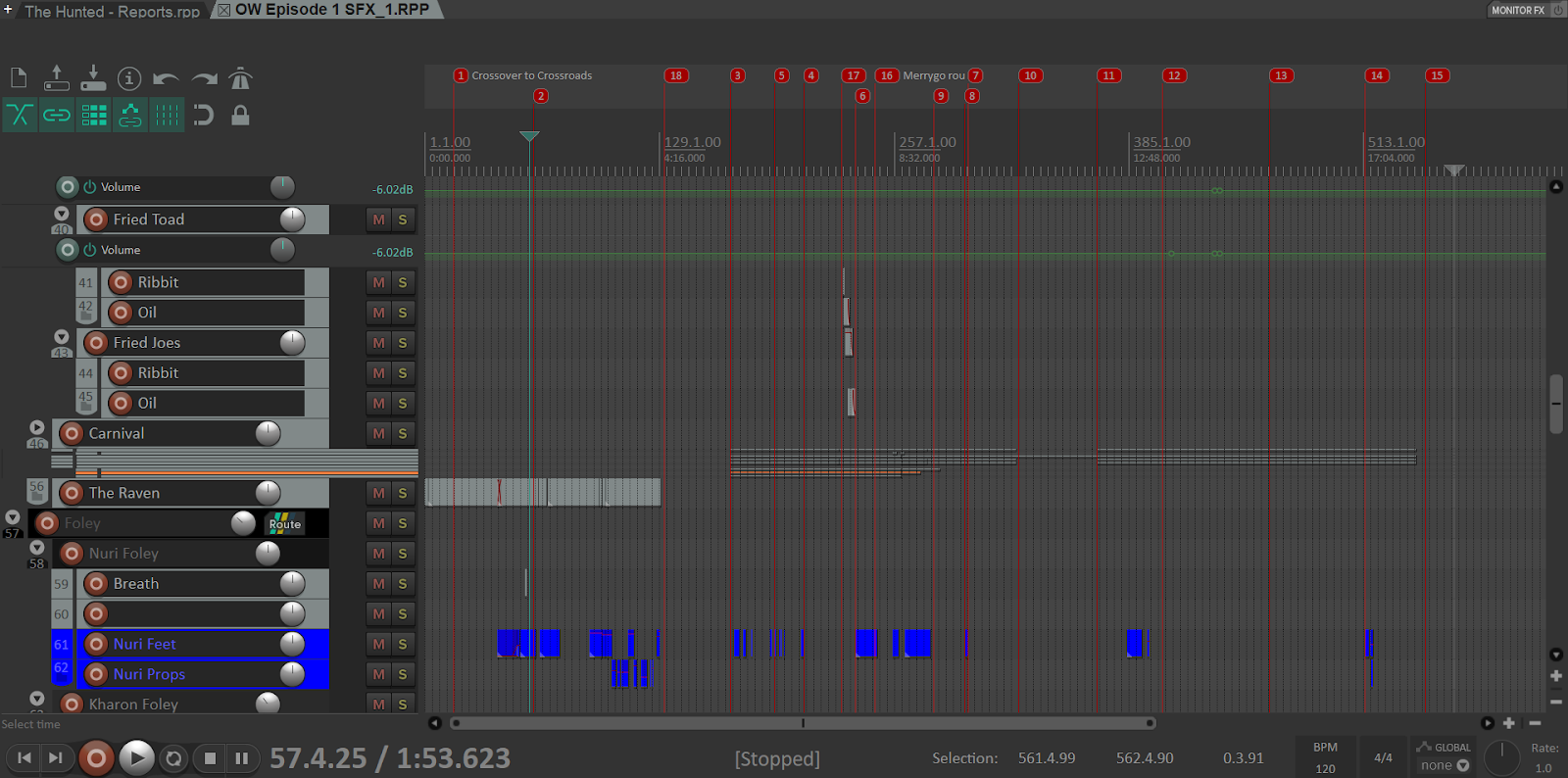Go to project end in transport
This screenshot has height=778, width=1568.
[56, 757]
